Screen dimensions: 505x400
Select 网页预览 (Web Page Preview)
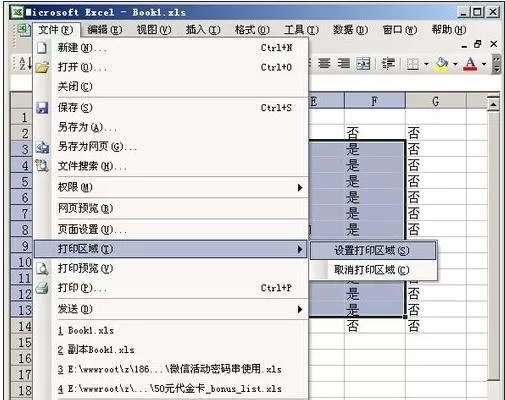[x=171, y=208]
